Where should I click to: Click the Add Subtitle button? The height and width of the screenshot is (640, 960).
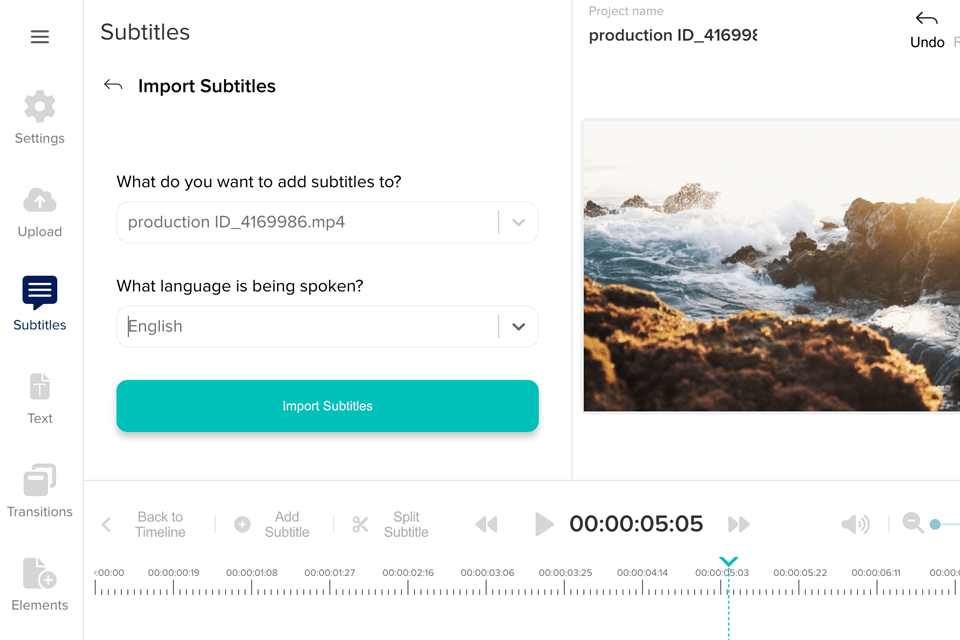click(273, 524)
